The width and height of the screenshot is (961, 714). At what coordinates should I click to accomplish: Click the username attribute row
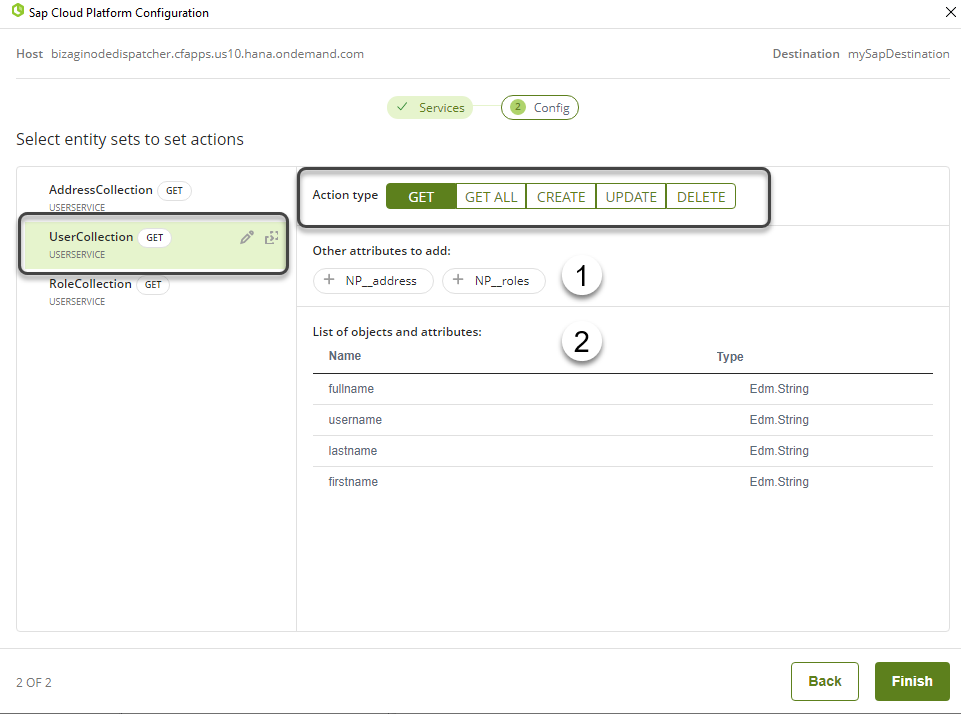pyautogui.click(x=623, y=420)
